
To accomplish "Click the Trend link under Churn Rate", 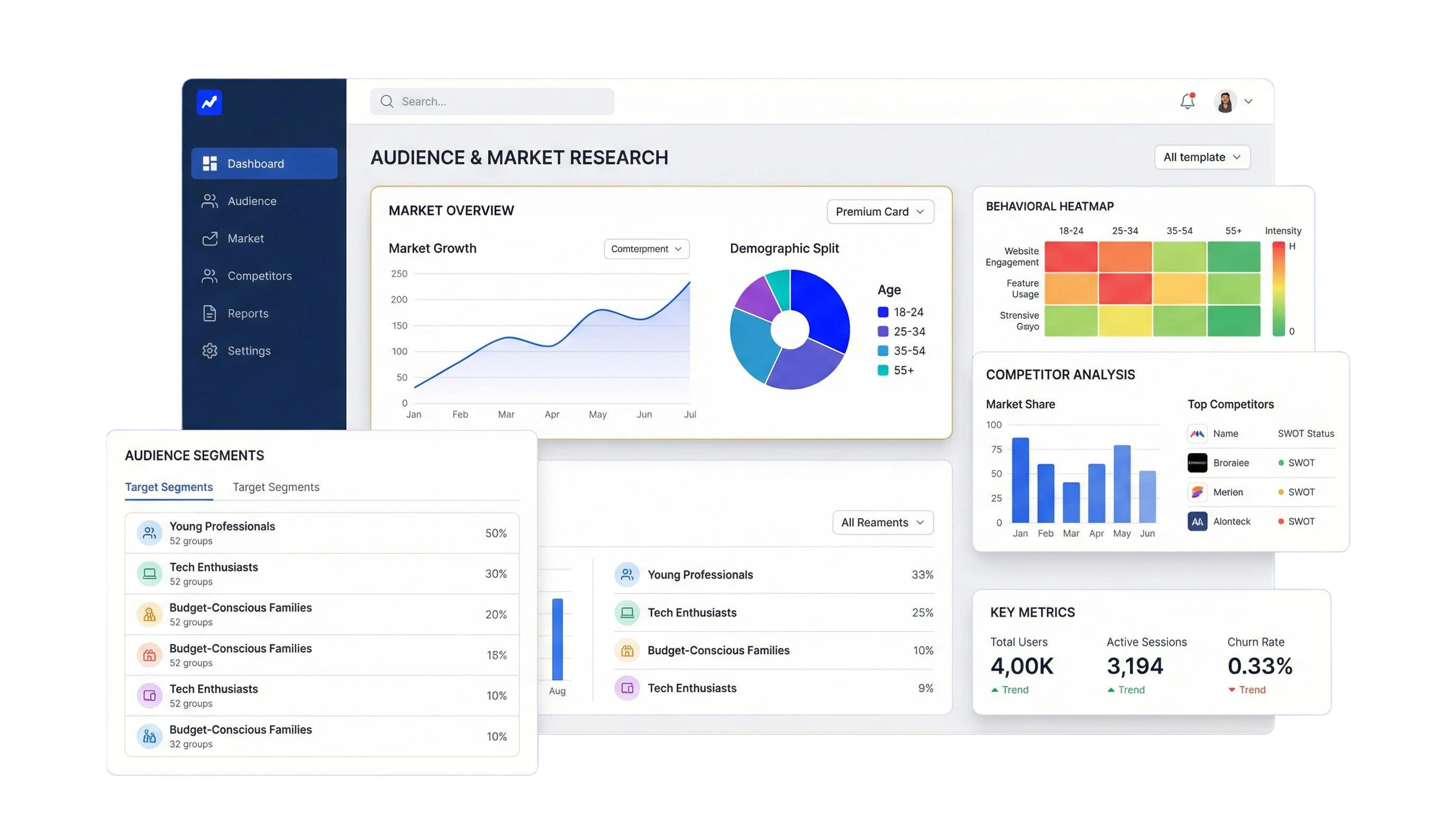I will [1251, 690].
